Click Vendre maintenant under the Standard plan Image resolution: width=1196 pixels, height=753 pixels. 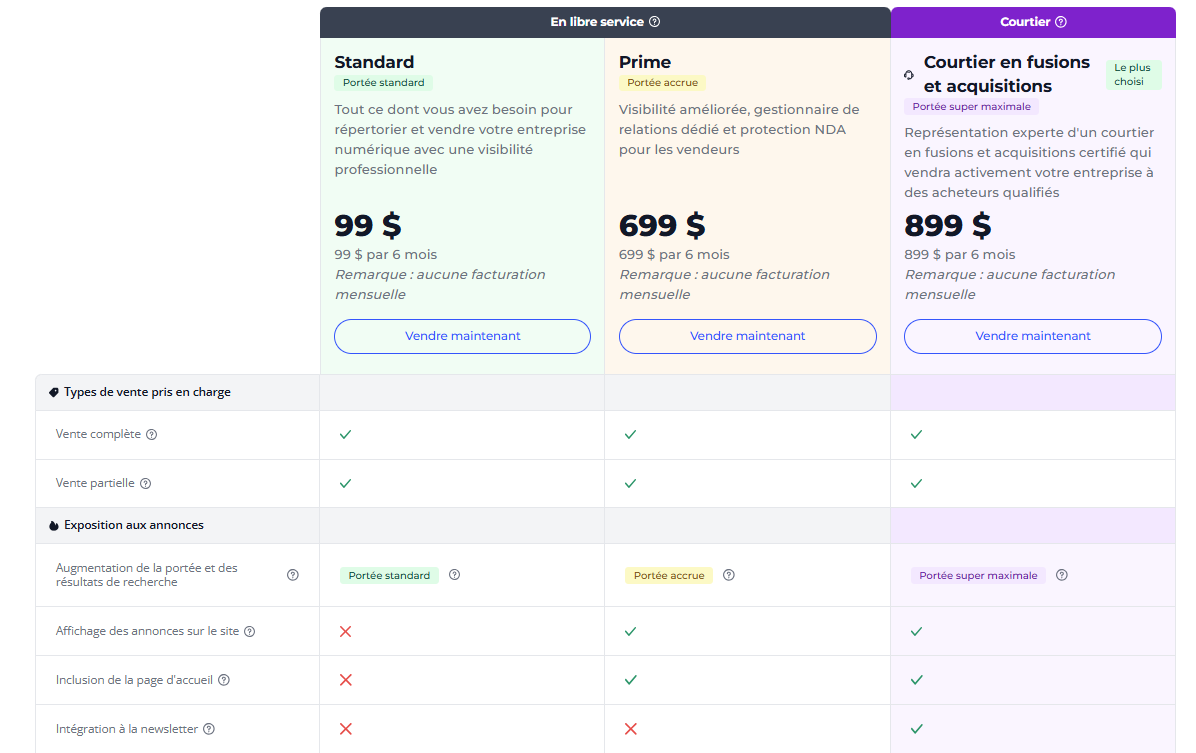462,336
